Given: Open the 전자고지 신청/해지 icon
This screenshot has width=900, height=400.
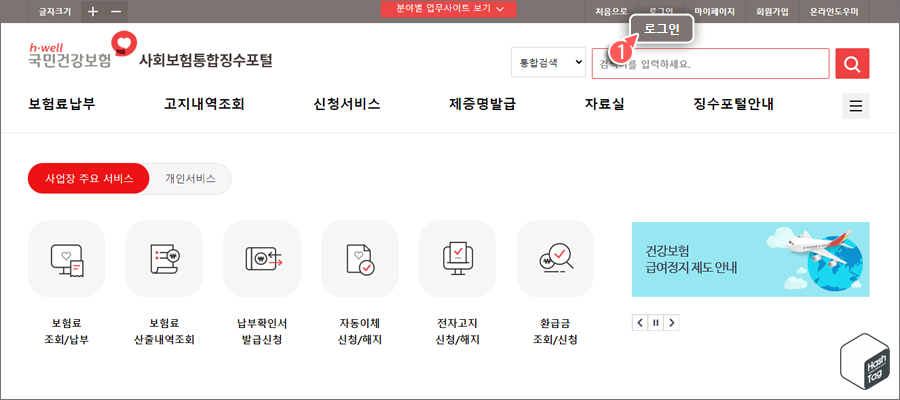Looking at the screenshot, I should coord(457,259).
